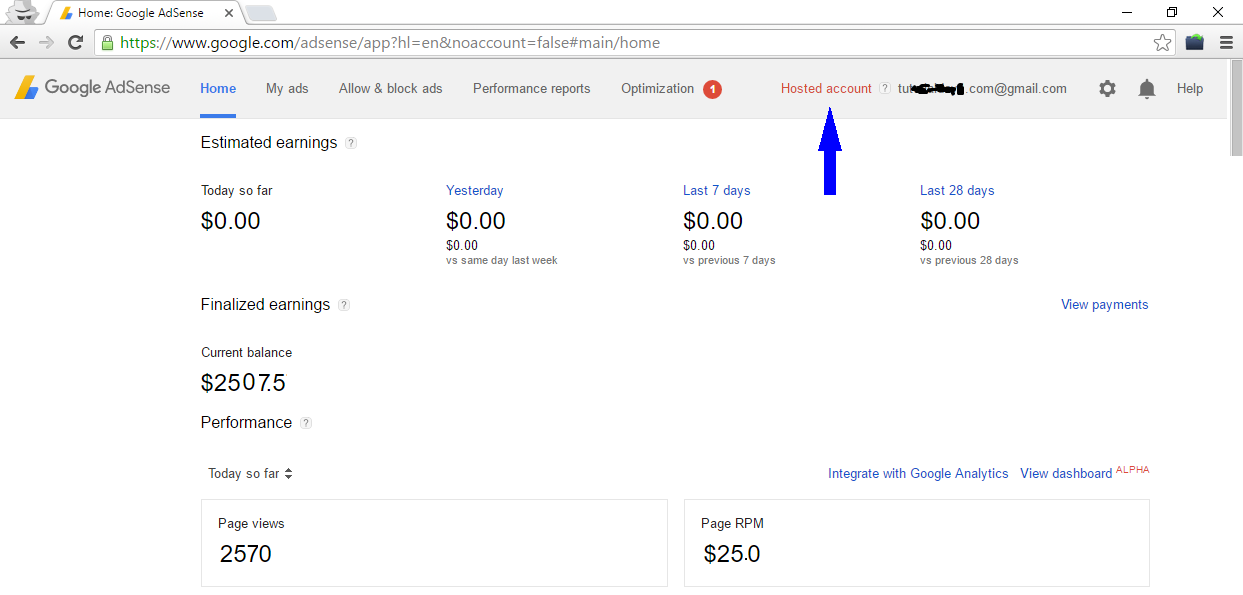Click help icon next to Estimated earnings
Viewport: 1243px width, 595px height.
351,143
